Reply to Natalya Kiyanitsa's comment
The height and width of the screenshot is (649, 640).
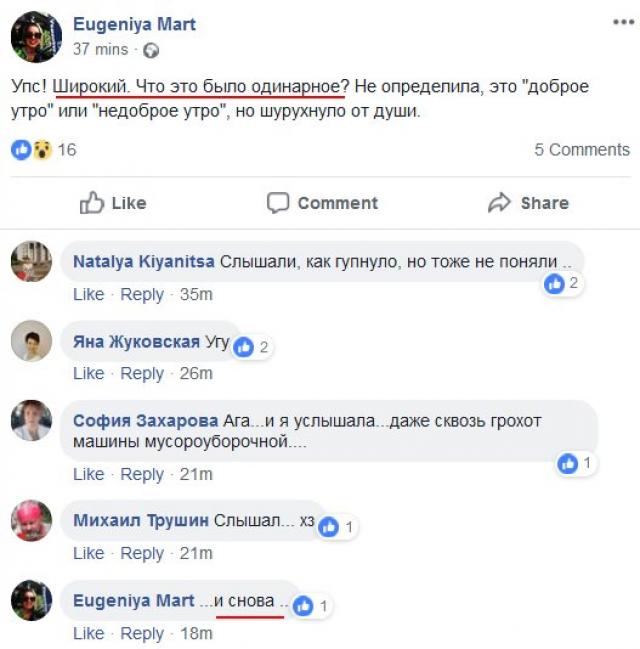(142, 294)
